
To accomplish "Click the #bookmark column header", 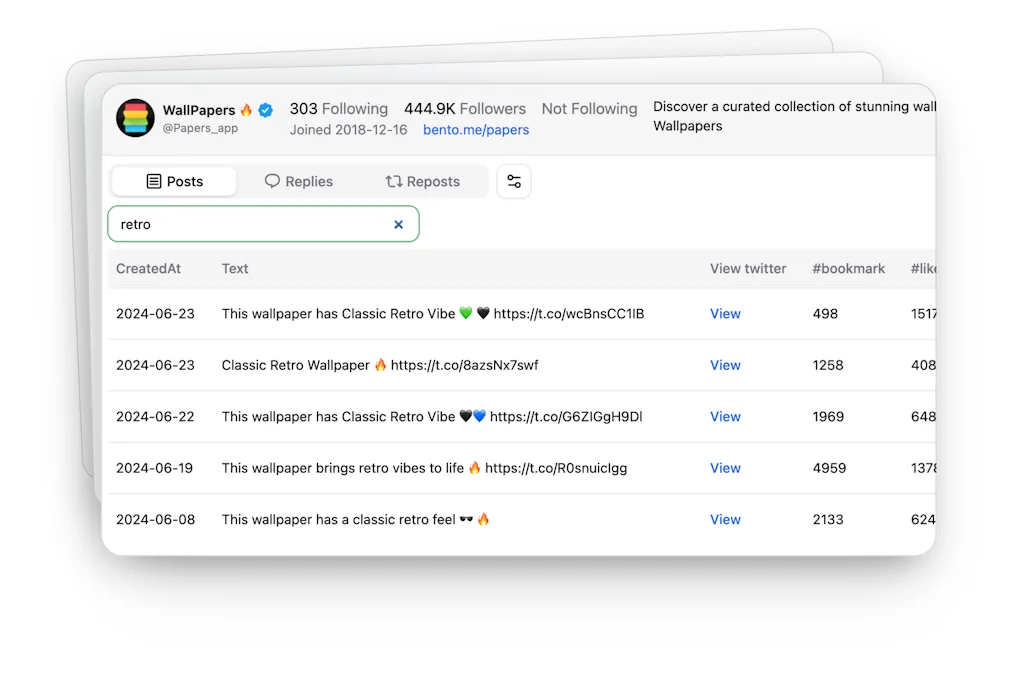I will click(x=848, y=268).
